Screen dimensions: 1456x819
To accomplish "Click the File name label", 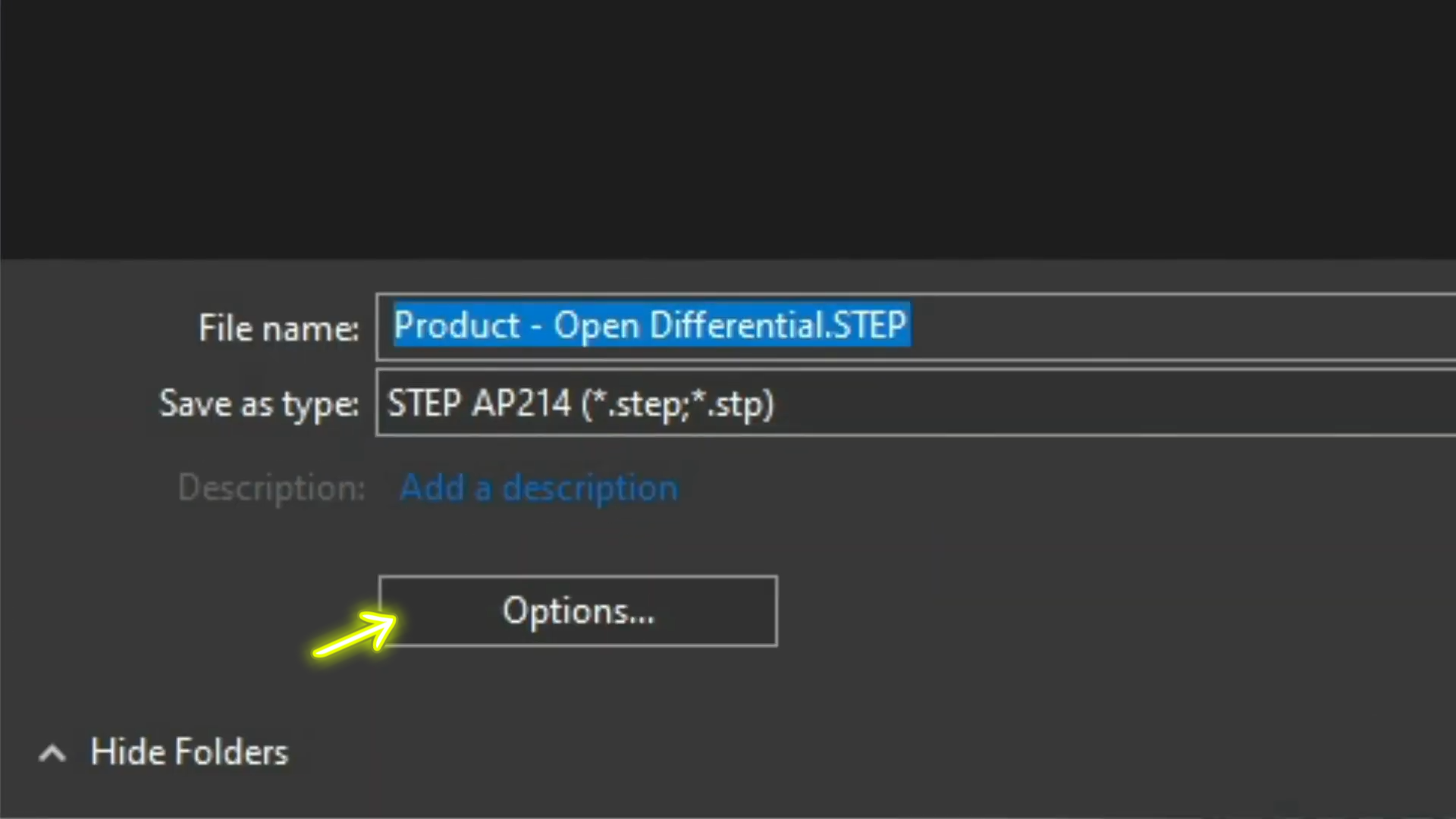I will (278, 328).
